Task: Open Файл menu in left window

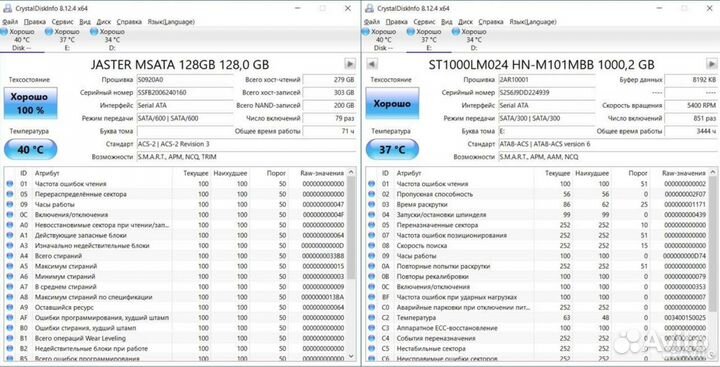Action: (10, 22)
